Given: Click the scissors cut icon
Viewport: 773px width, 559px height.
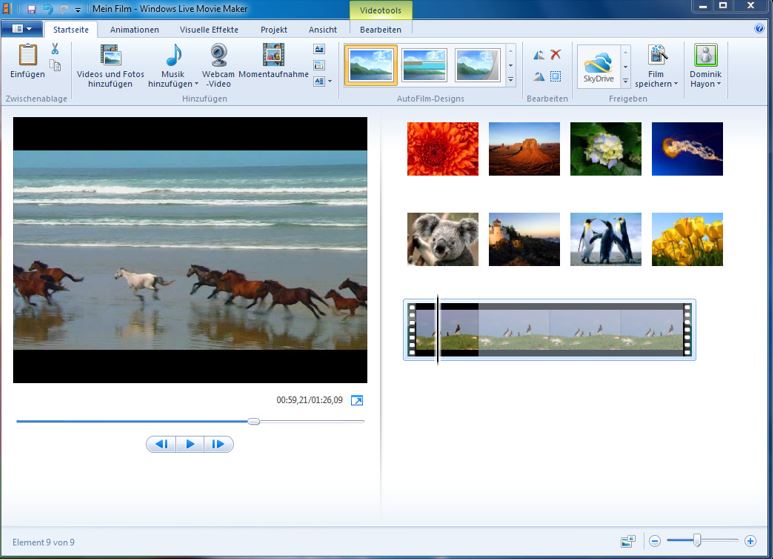Looking at the screenshot, I should point(55,49).
